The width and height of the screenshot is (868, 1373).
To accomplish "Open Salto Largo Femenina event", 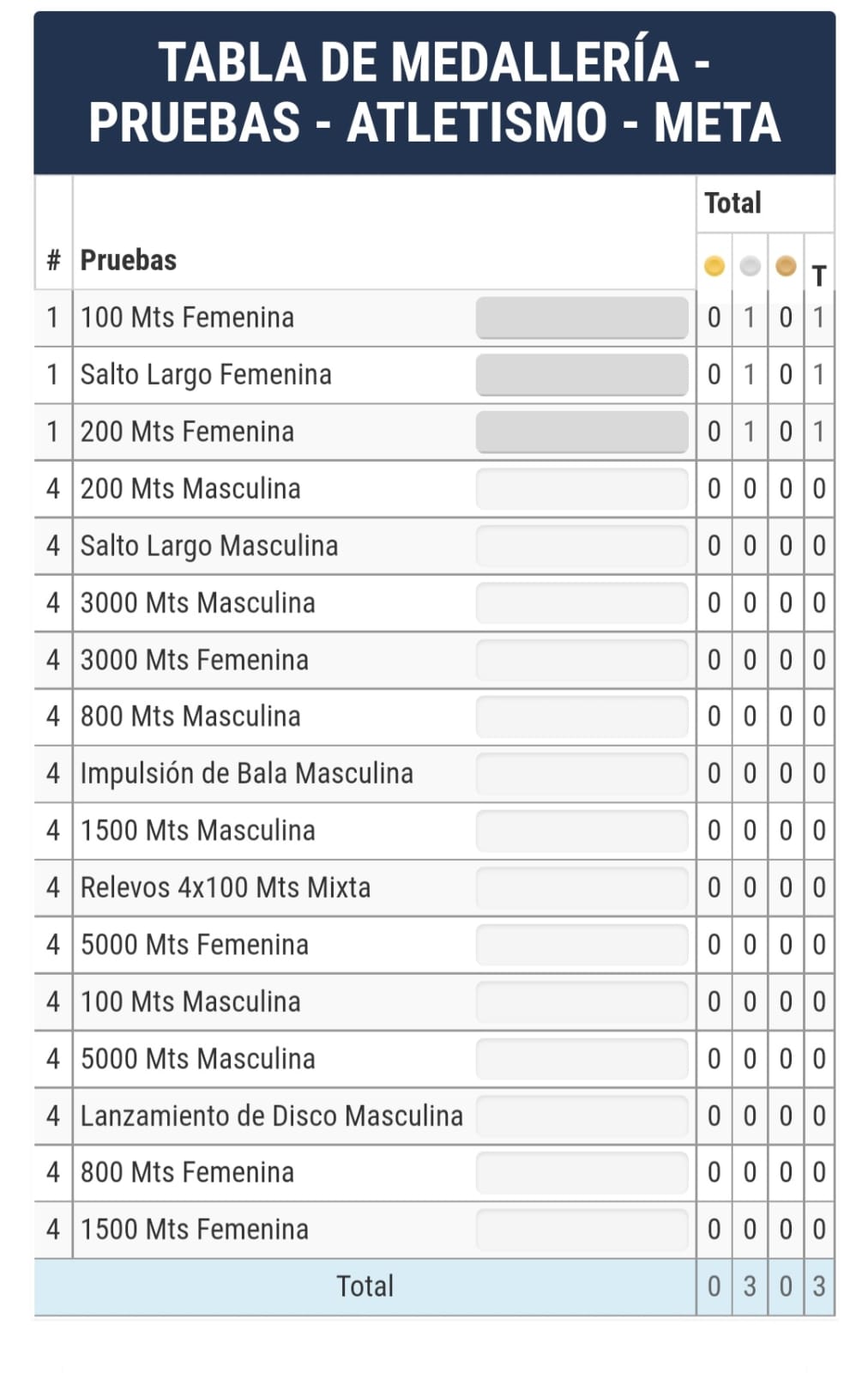I will pos(206,375).
